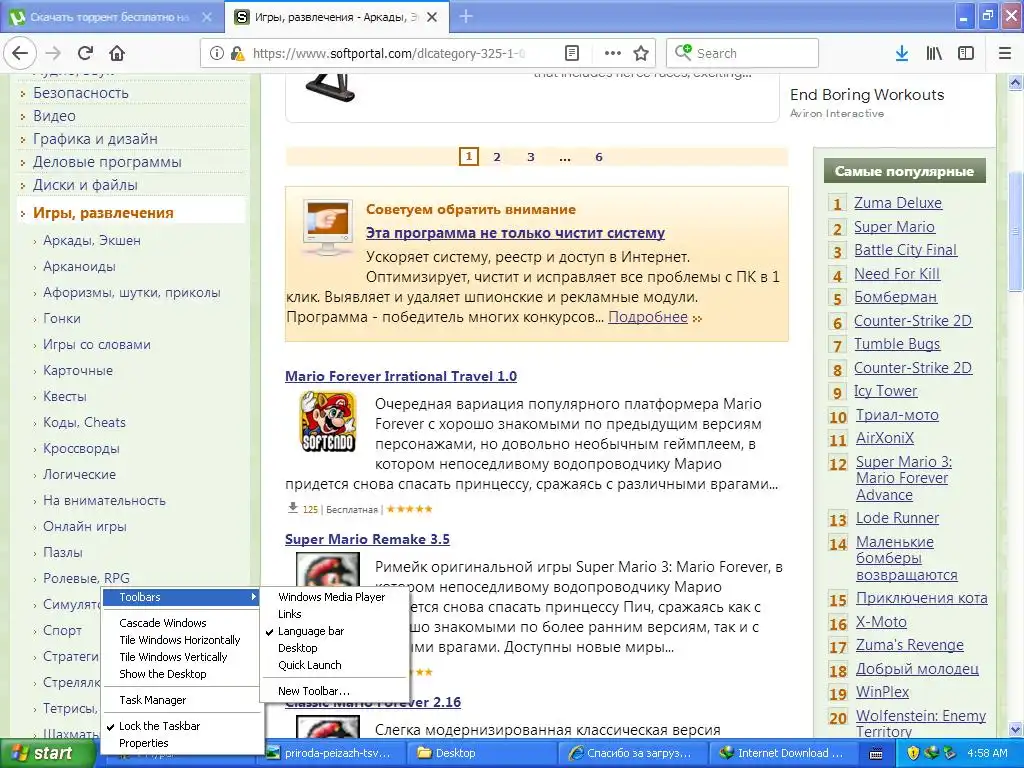
Task: Open Спасибо за загрузку IE taskbar button
Action: pos(633,753)
